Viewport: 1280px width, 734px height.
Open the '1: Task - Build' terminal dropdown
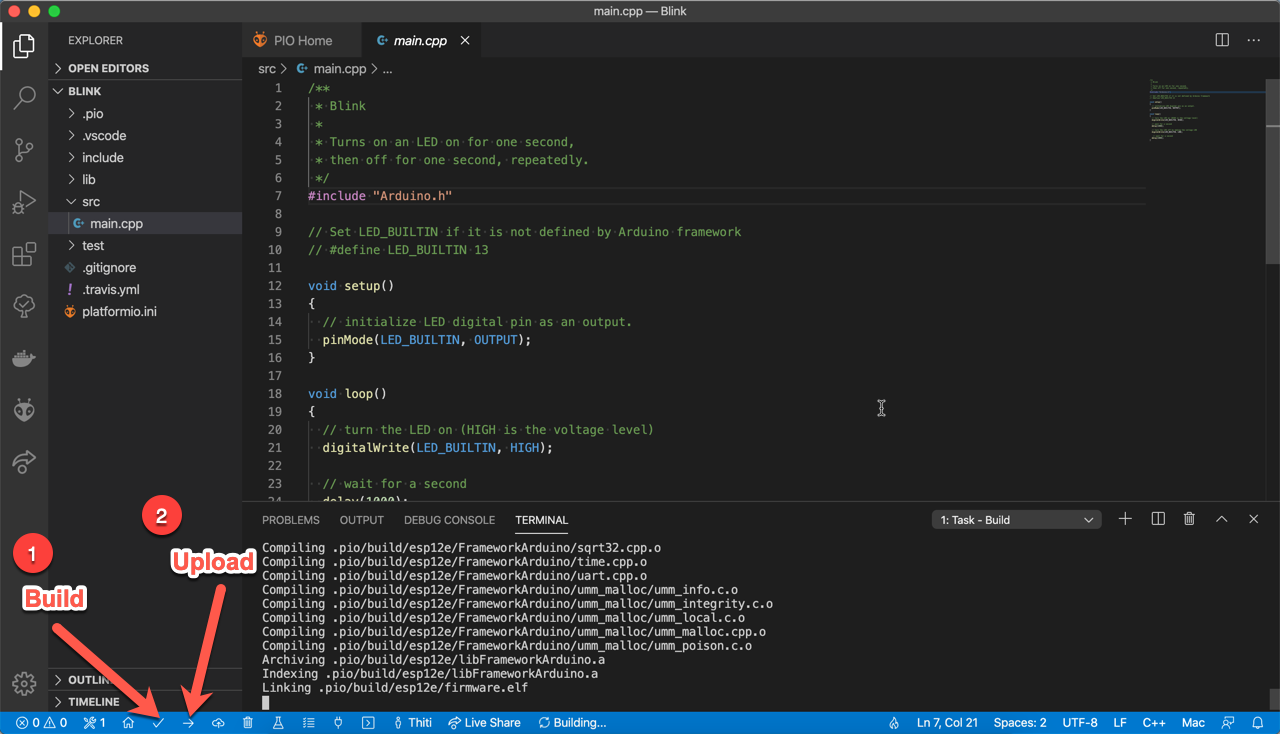1016,520
